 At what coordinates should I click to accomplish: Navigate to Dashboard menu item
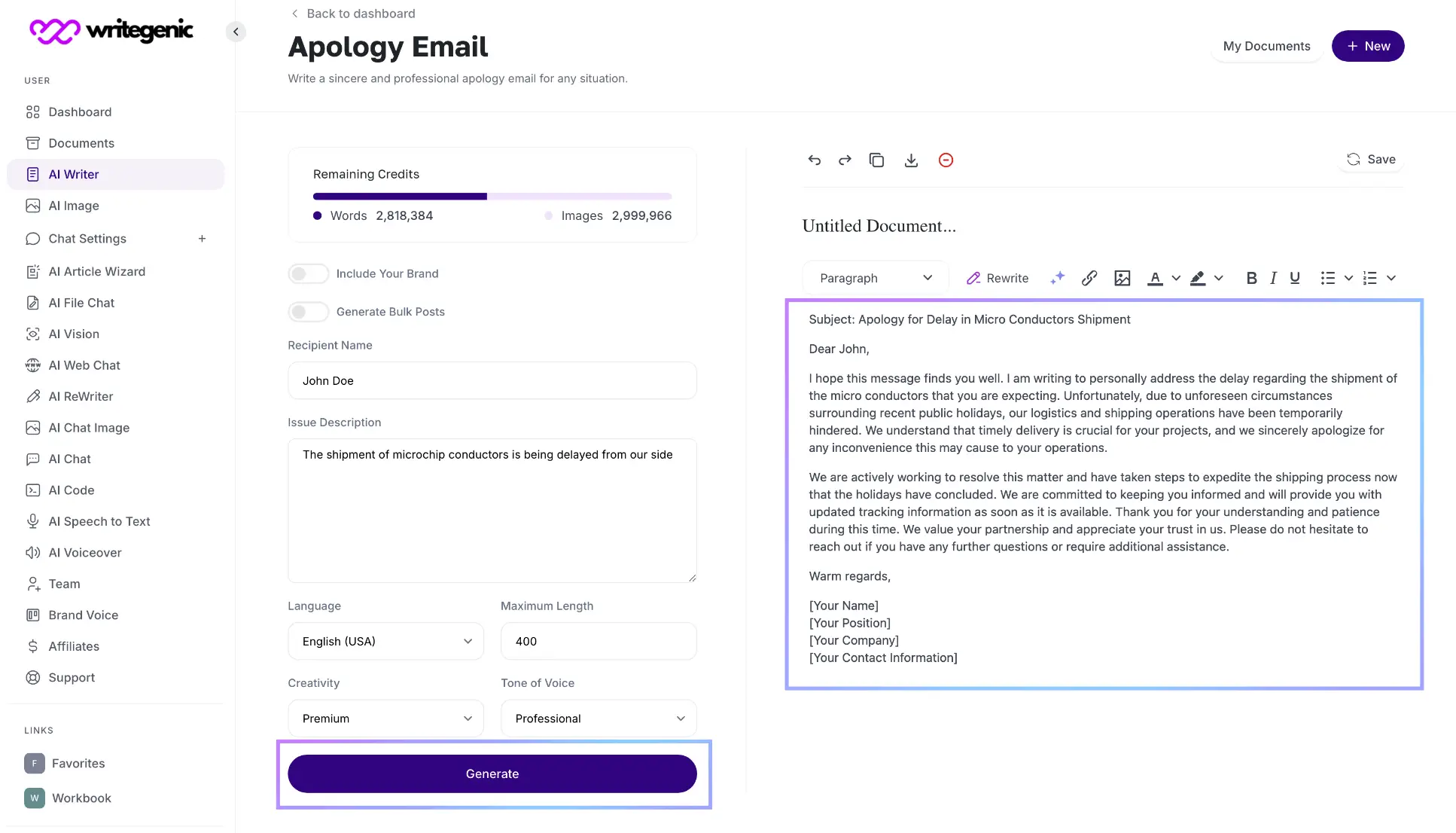pos(80,111)
